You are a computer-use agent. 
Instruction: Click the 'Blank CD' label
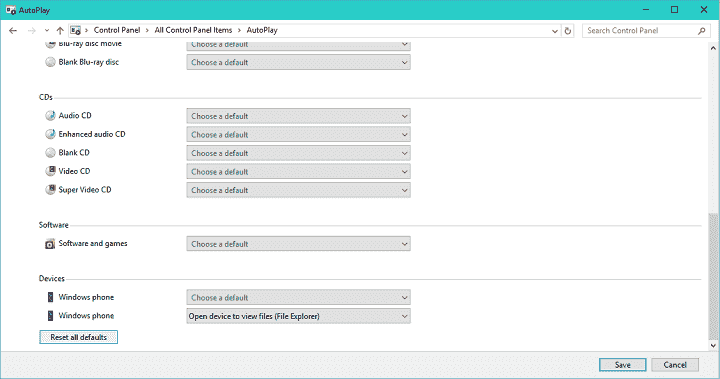(x=74, y=153)
